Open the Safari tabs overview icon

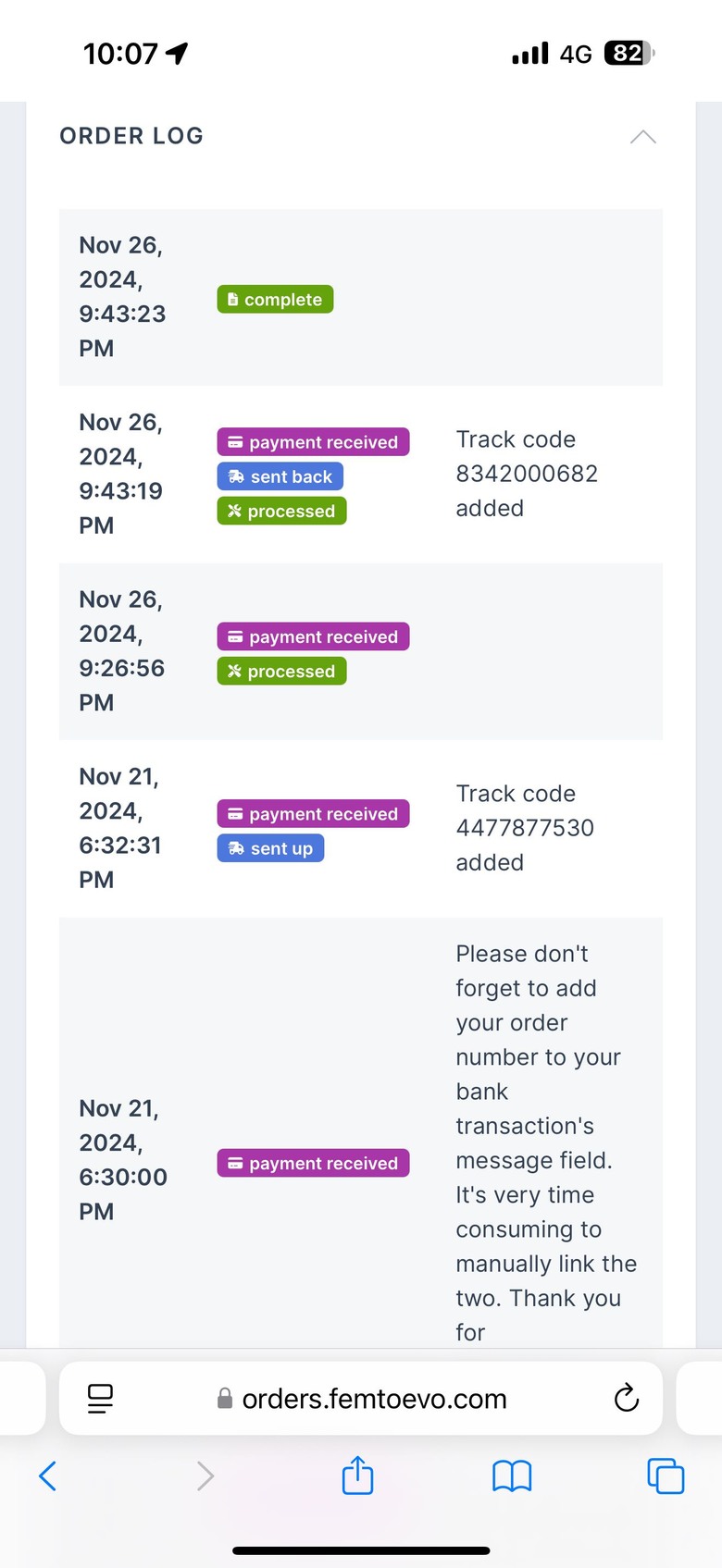point(666,1475)
